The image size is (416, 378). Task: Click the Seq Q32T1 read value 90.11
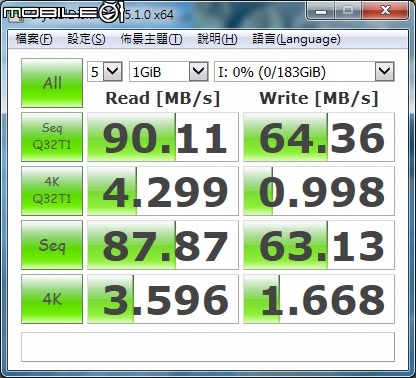[163, 137]
